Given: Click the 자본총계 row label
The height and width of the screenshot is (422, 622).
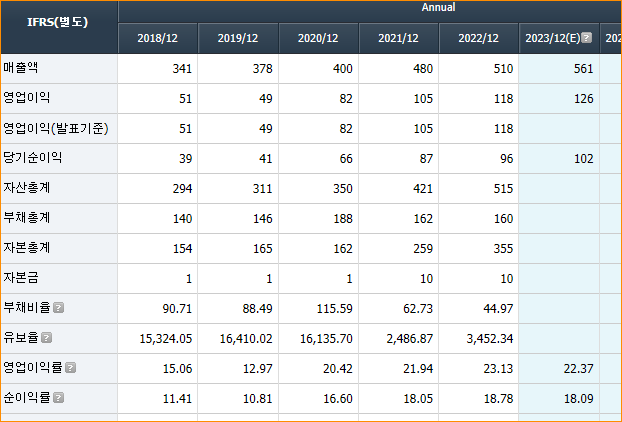Looking at the screenshot, I should (x=27, y=248).
